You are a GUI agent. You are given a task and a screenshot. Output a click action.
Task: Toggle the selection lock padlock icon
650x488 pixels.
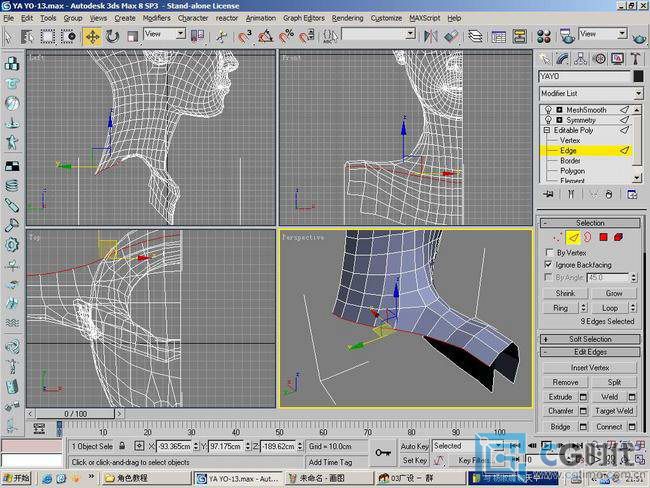[122, 446]
